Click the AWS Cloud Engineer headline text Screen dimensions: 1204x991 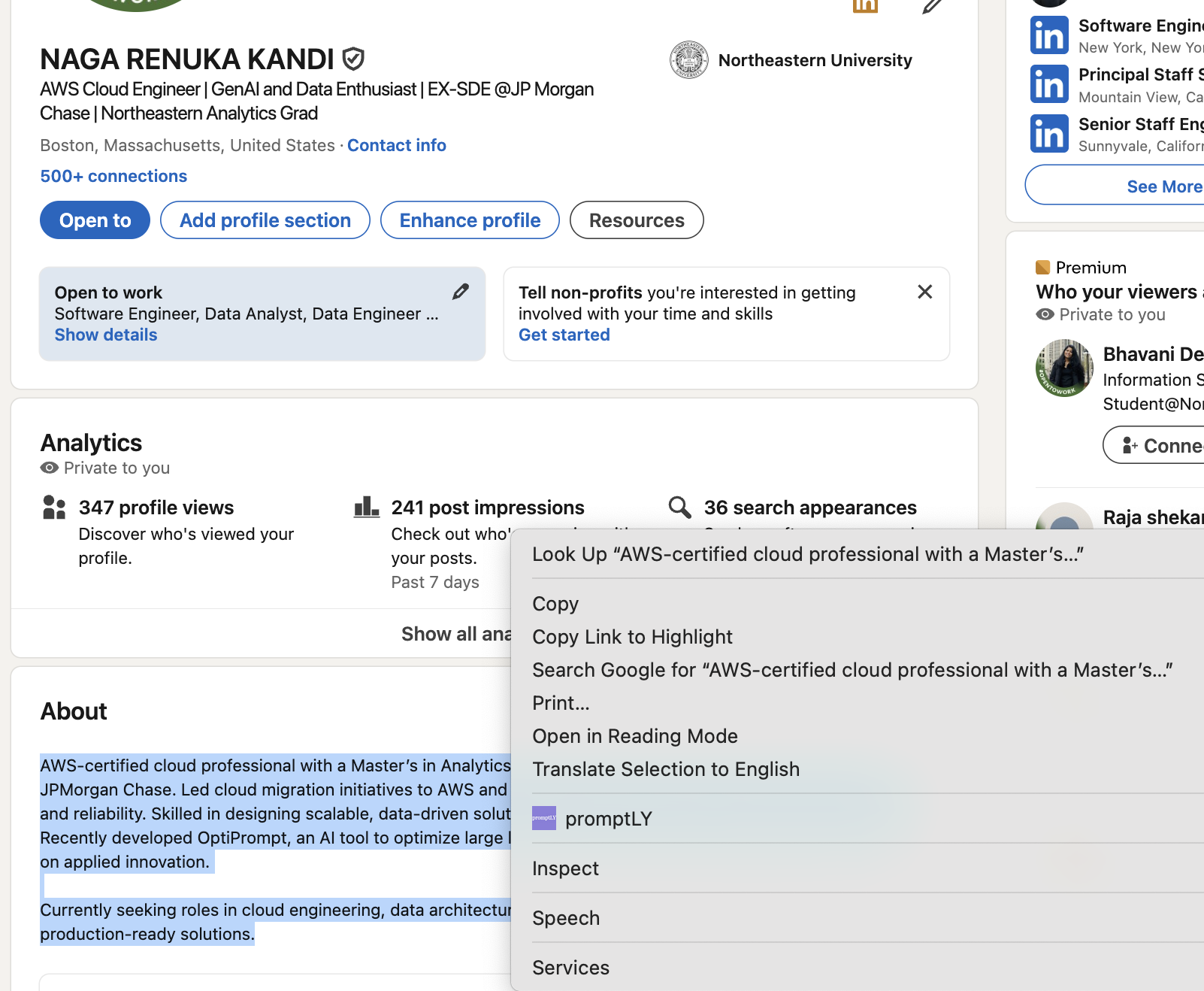point(316,101)
